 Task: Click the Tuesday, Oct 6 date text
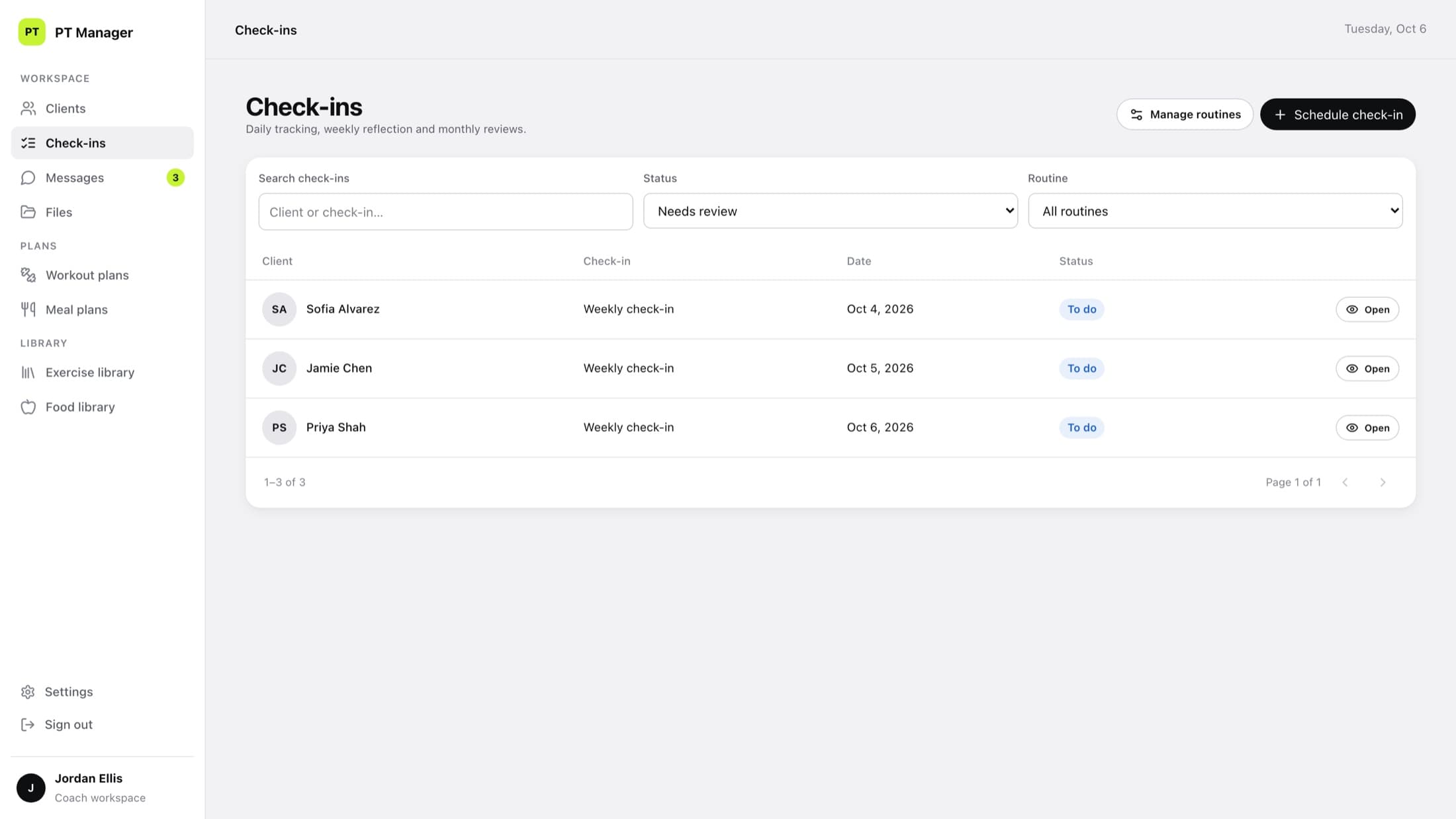point(1385,29)
